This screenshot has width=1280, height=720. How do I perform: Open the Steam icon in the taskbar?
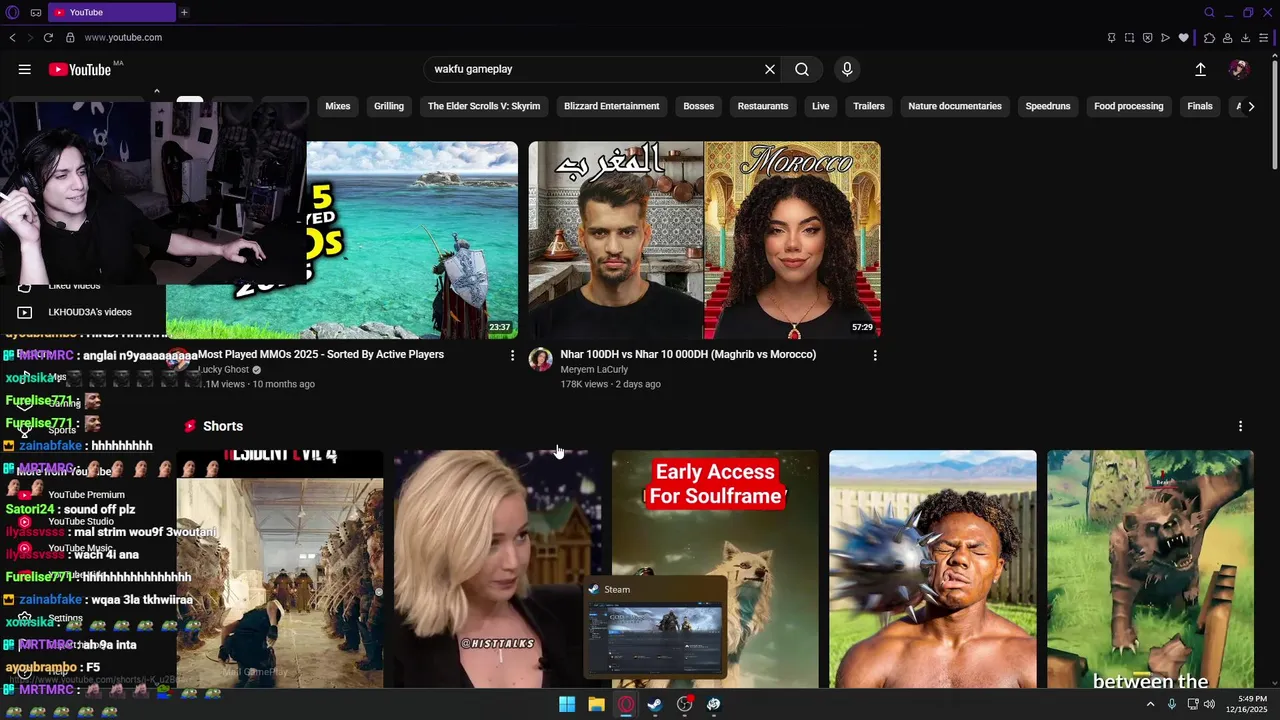point(655,704)
